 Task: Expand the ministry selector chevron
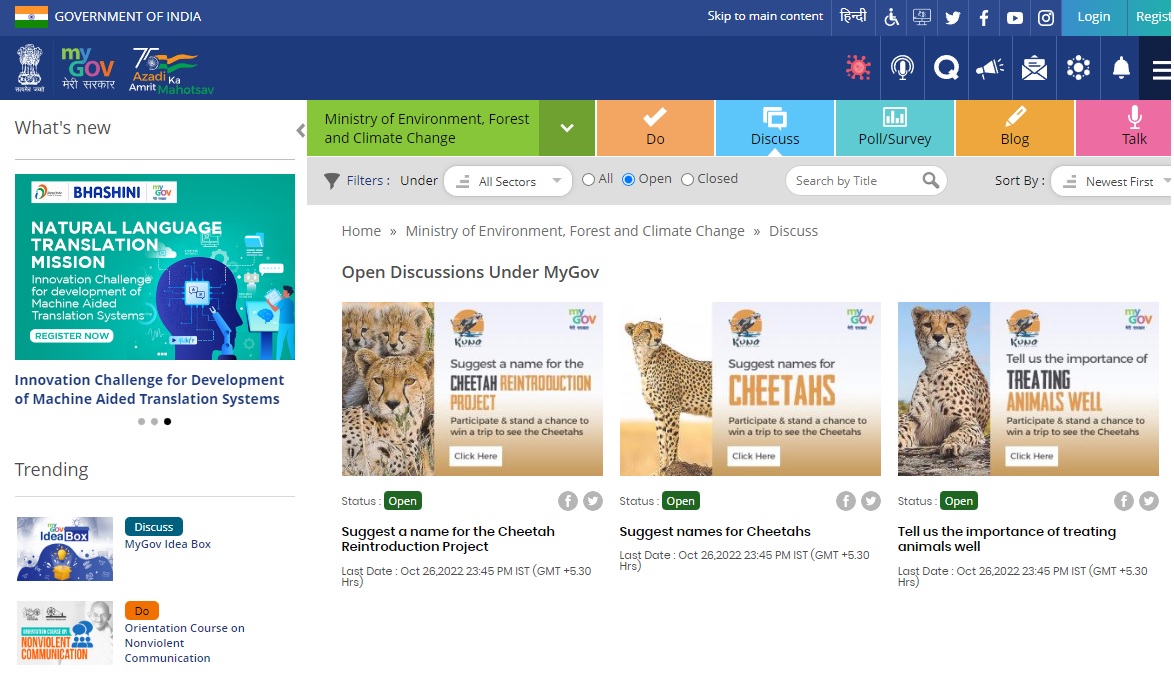[x=567, y=128]
